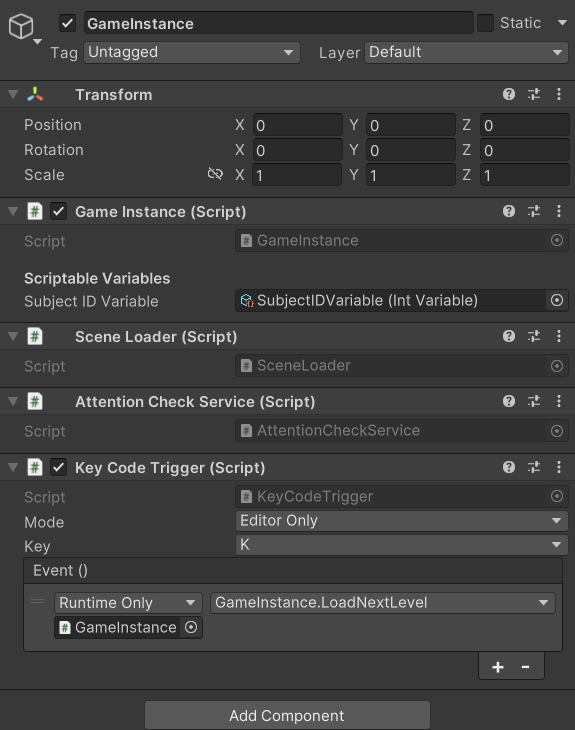Open the Key dropdown showing K
Image resolution: width=575 pixels, height=730 pixels.
401,545
